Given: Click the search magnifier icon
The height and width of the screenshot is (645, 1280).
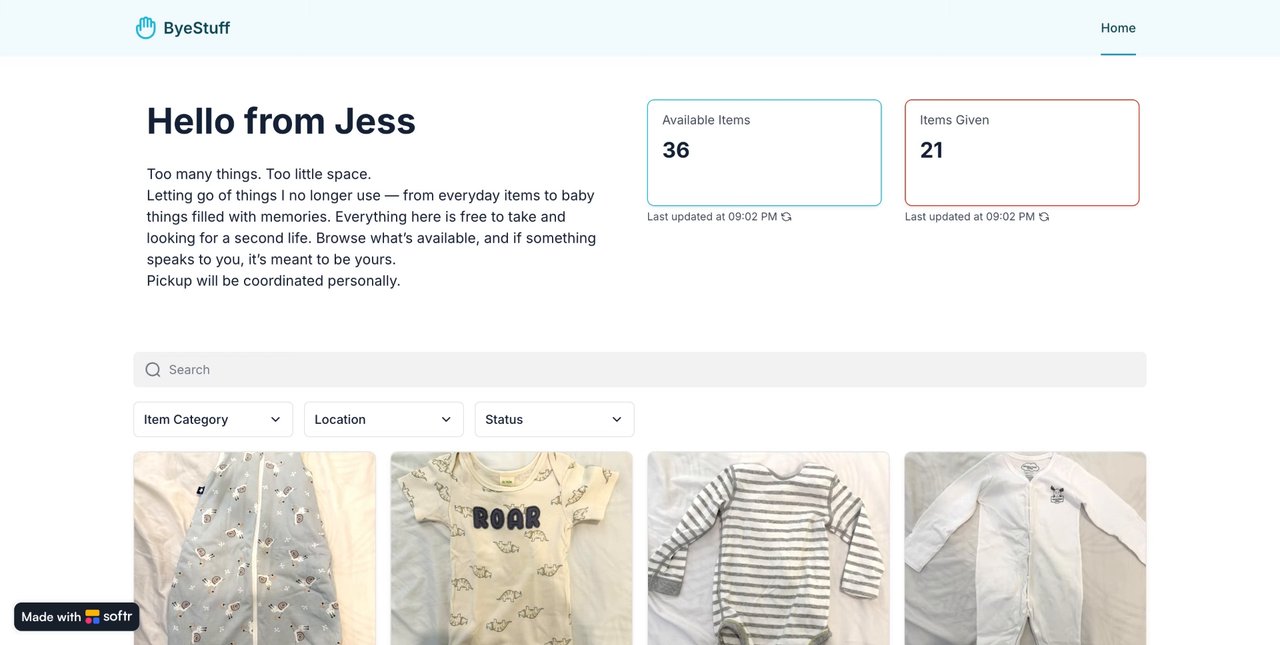Looking at the screenshot, I should [x=153, y=370].
